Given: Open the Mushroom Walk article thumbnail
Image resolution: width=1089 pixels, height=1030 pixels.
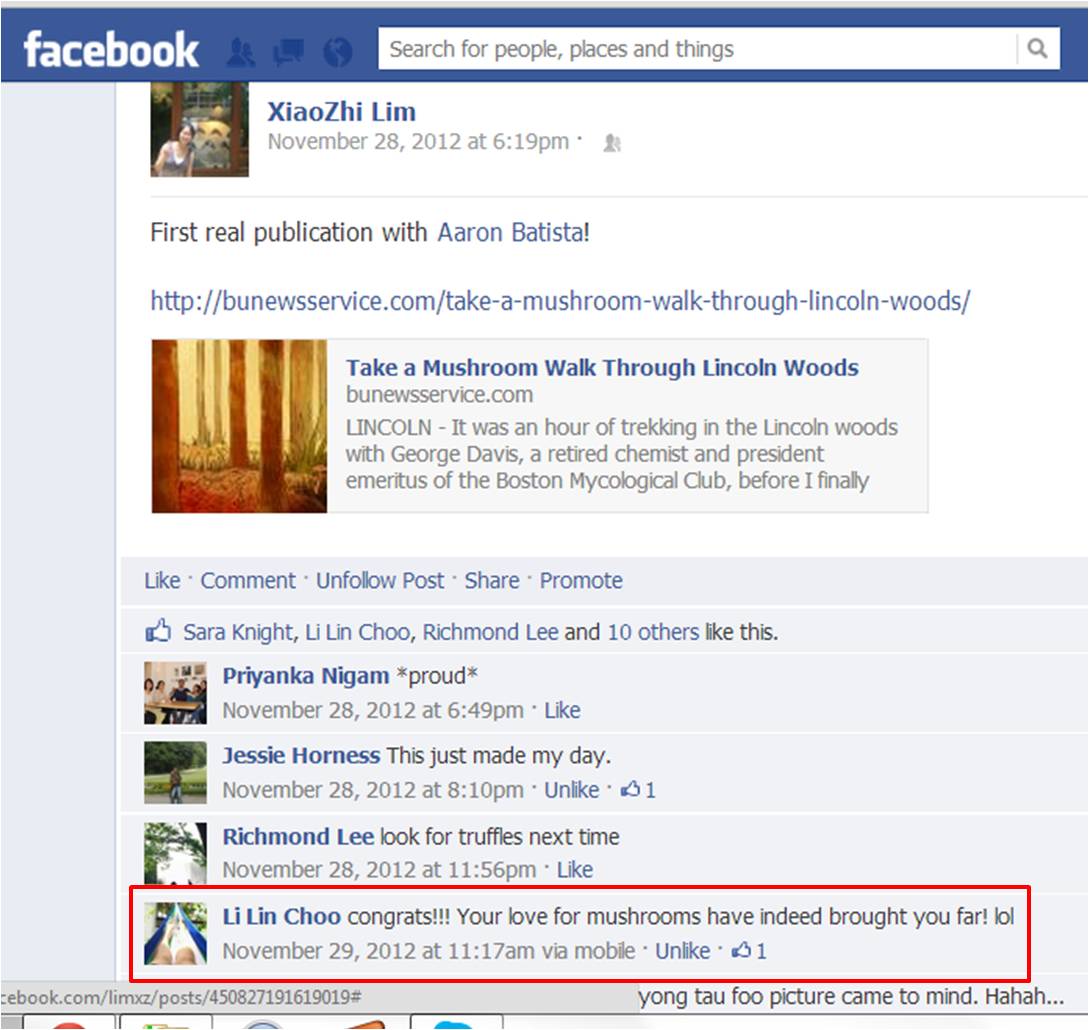Looking at the screenshot, I should 239,426.
